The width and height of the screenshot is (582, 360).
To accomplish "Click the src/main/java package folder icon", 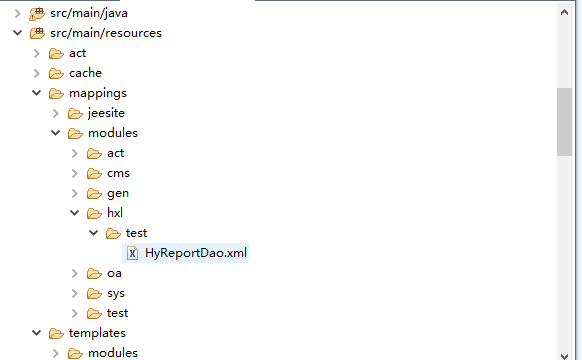I will point(37,14).
